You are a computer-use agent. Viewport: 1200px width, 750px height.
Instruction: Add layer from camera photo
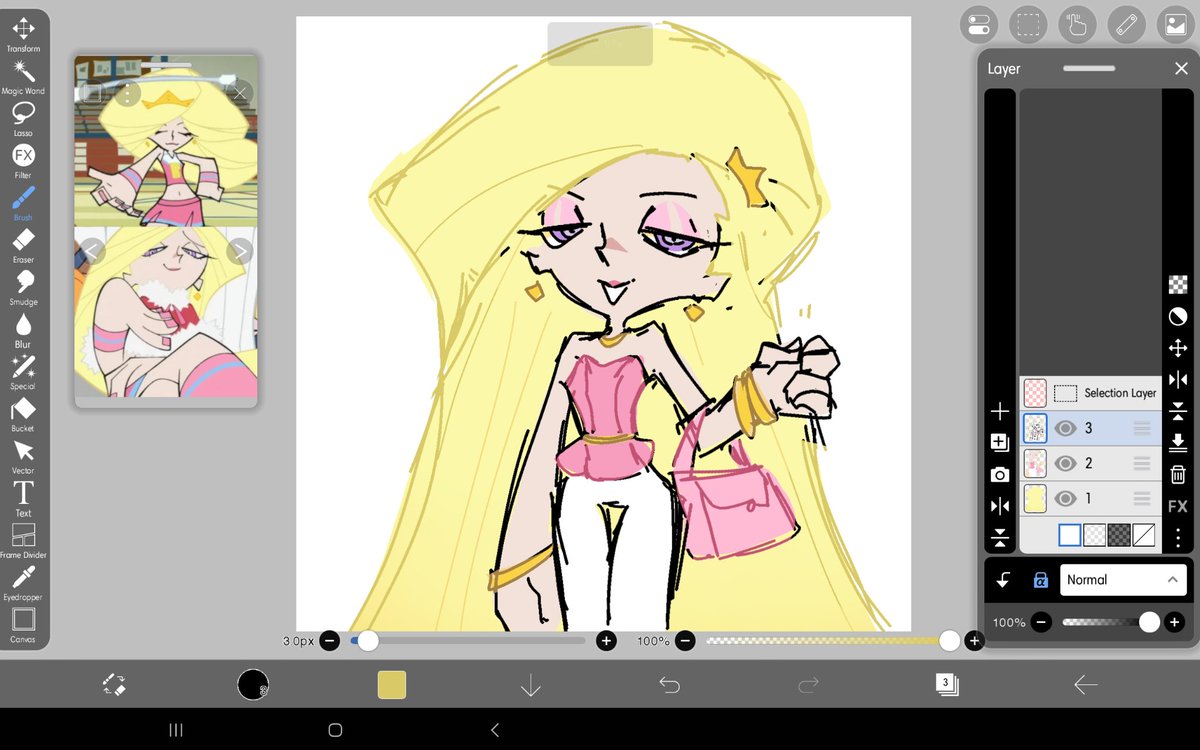click(x=1000, y=474)
